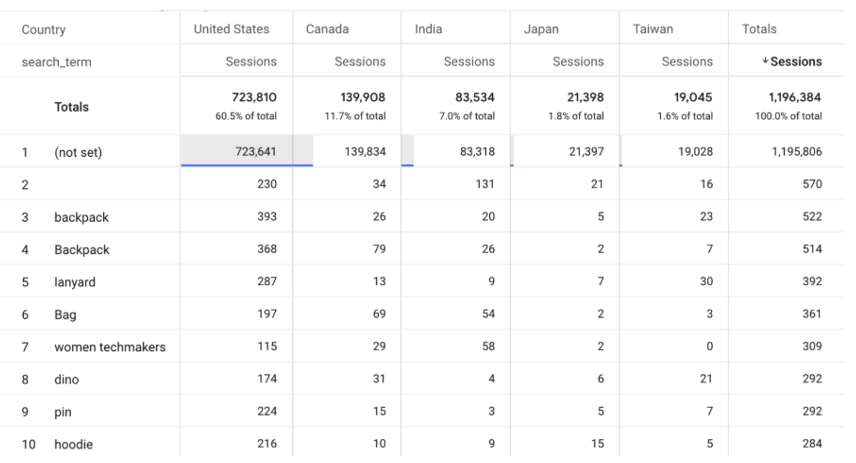This screenshot has height=463, width=856.
Task: Click the 514 total for Backpack
Action: pyautogui.click(x=812, y=249)
